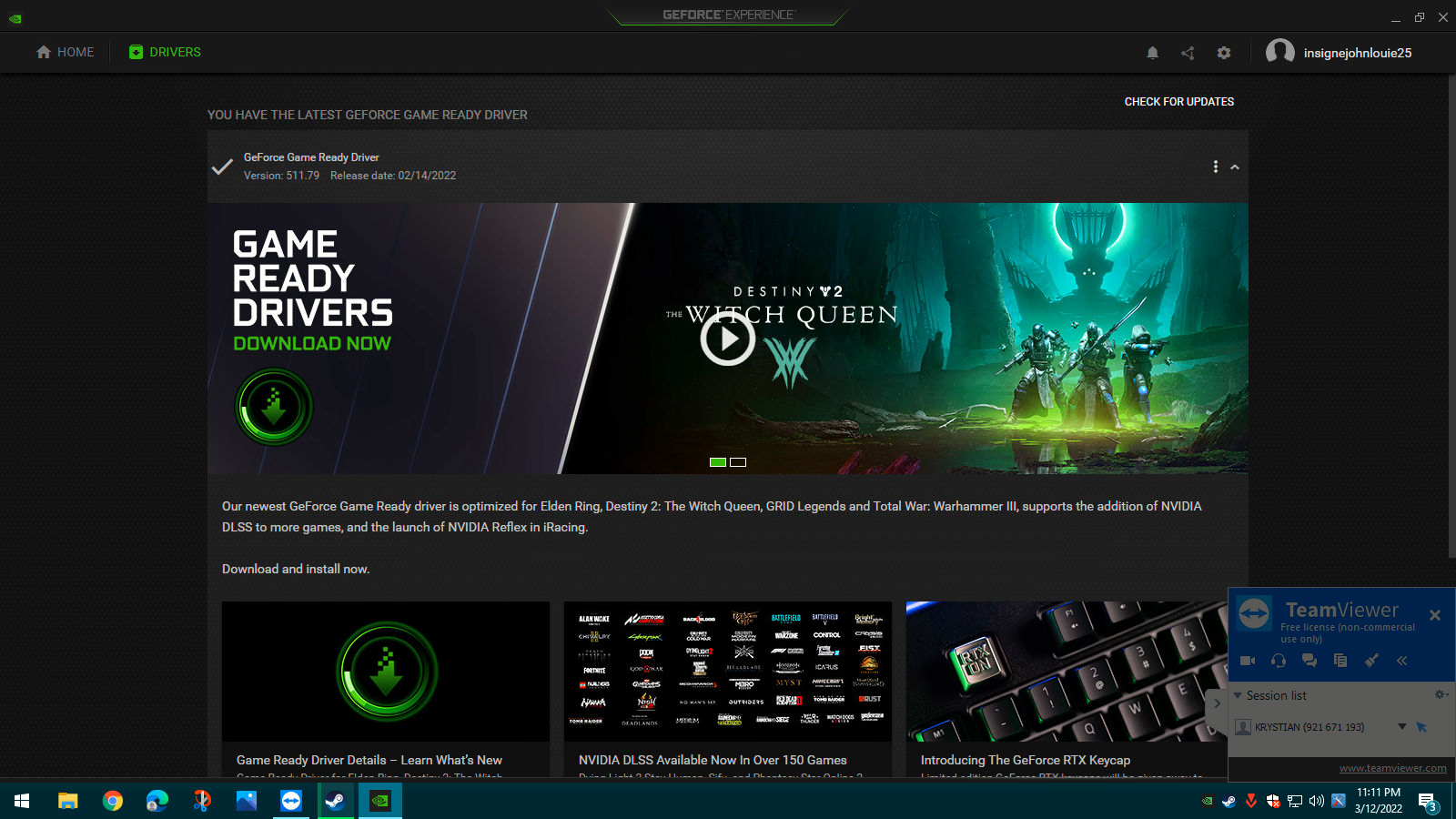Open network tray icon

pyautogui.click(x=1295, y=801)
